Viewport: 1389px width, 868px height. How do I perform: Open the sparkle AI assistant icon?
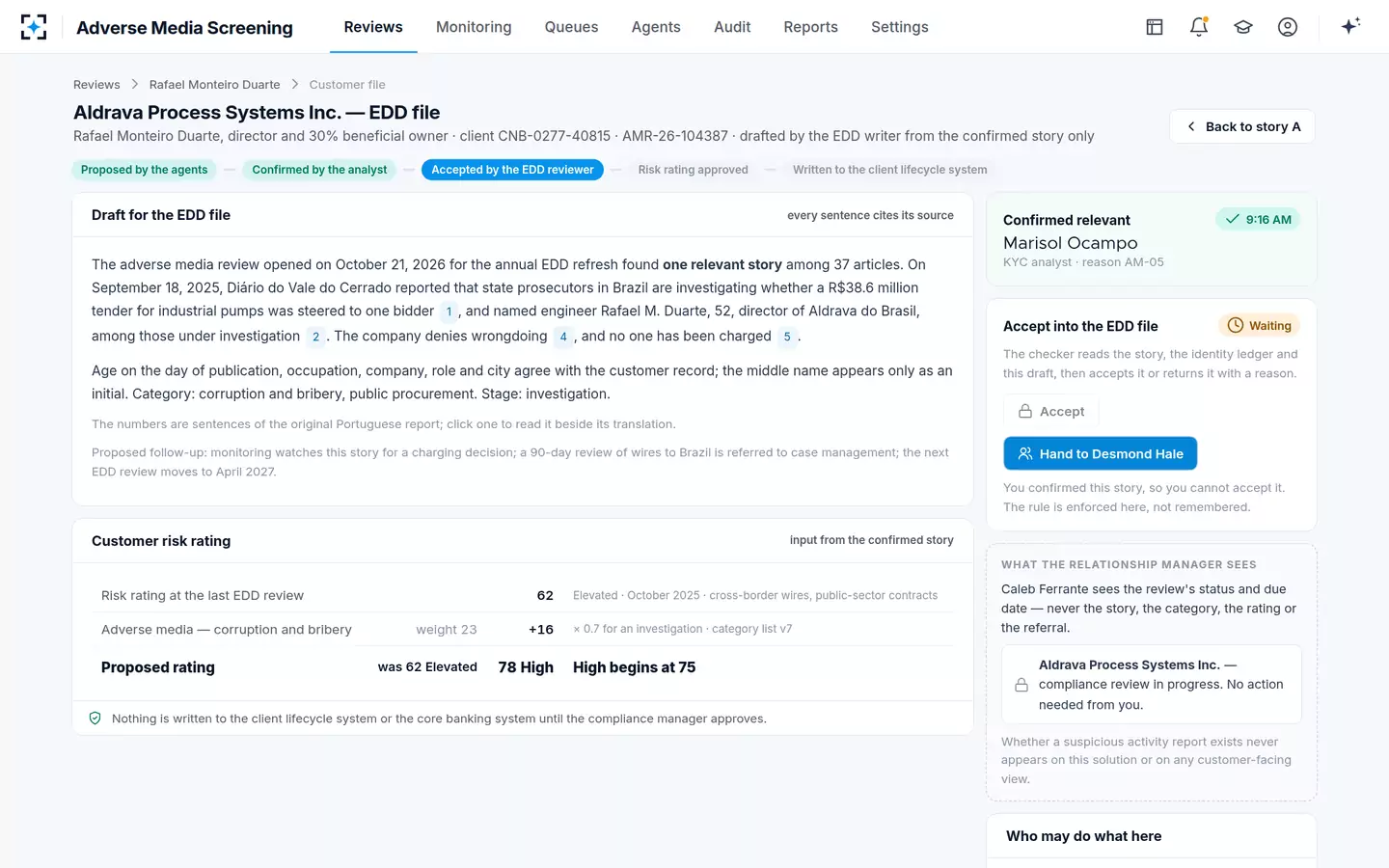pyautogui.click(x=1350, y=26)
